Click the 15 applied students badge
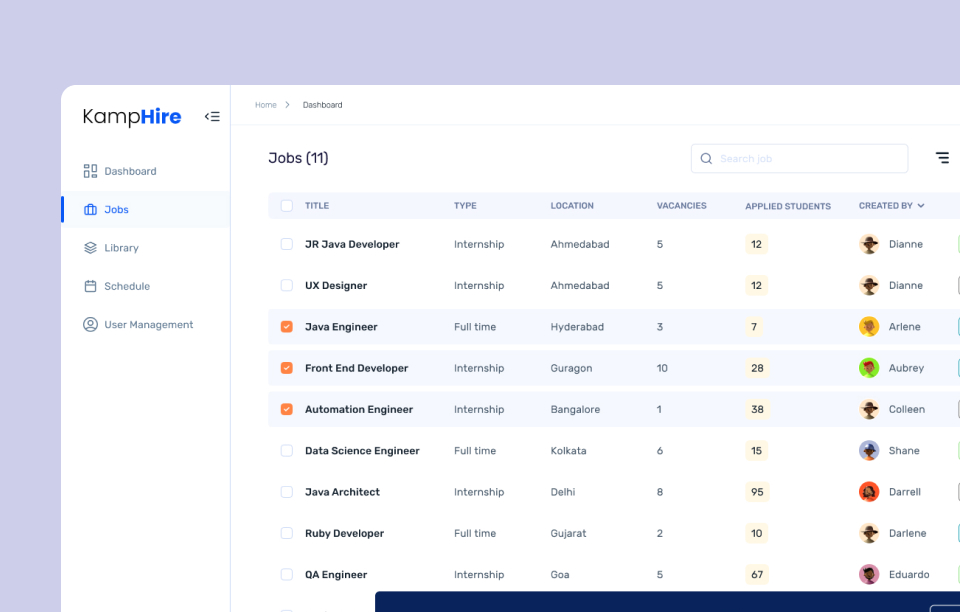This screenshot has height=612, width=960. point(757,450)
